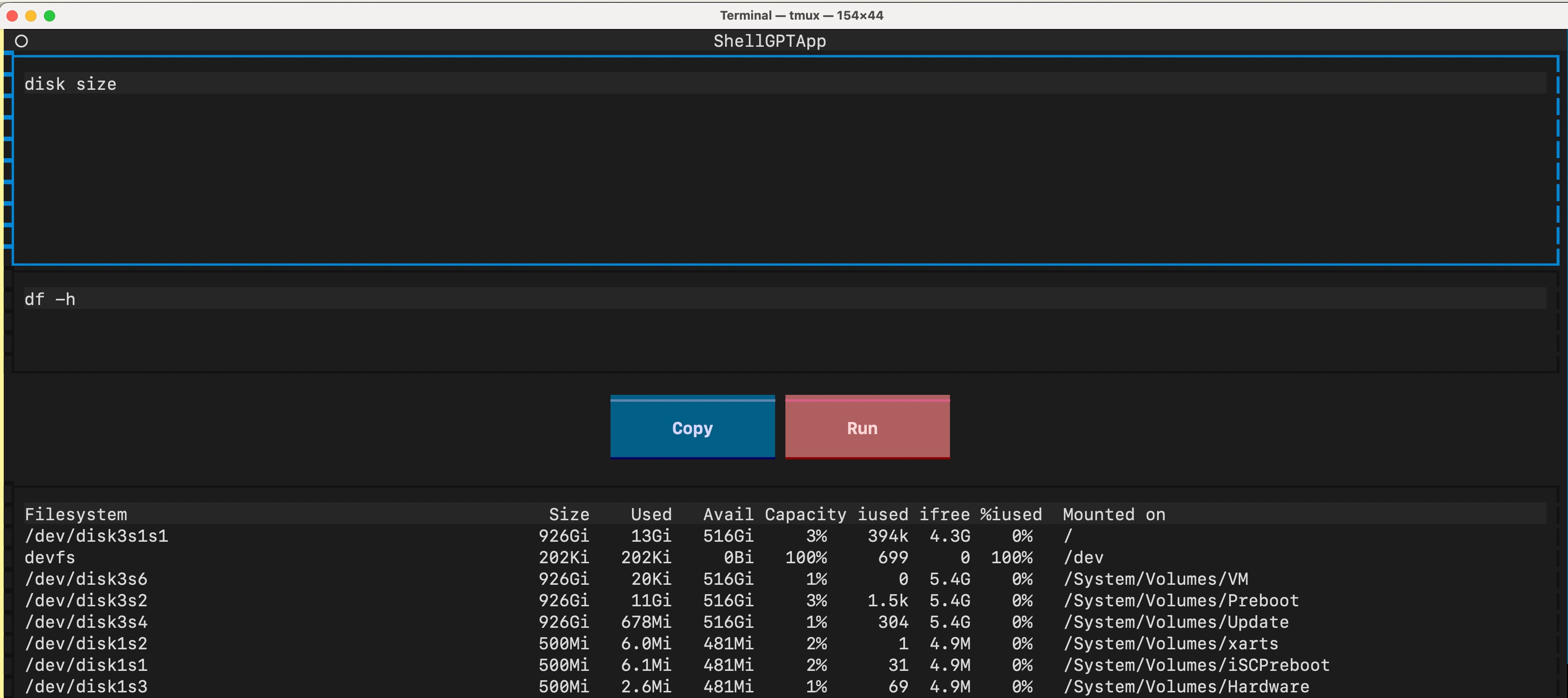Screen dimensions: 1568x698
Task: Select the devfs filesystem row
Action: pos(49,557)
